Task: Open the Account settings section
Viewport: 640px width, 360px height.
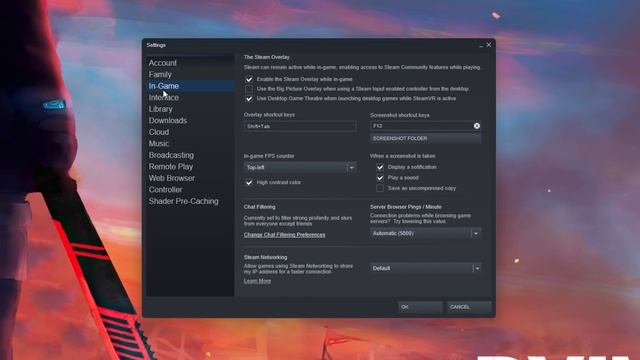Action: (x=162, y=63)
